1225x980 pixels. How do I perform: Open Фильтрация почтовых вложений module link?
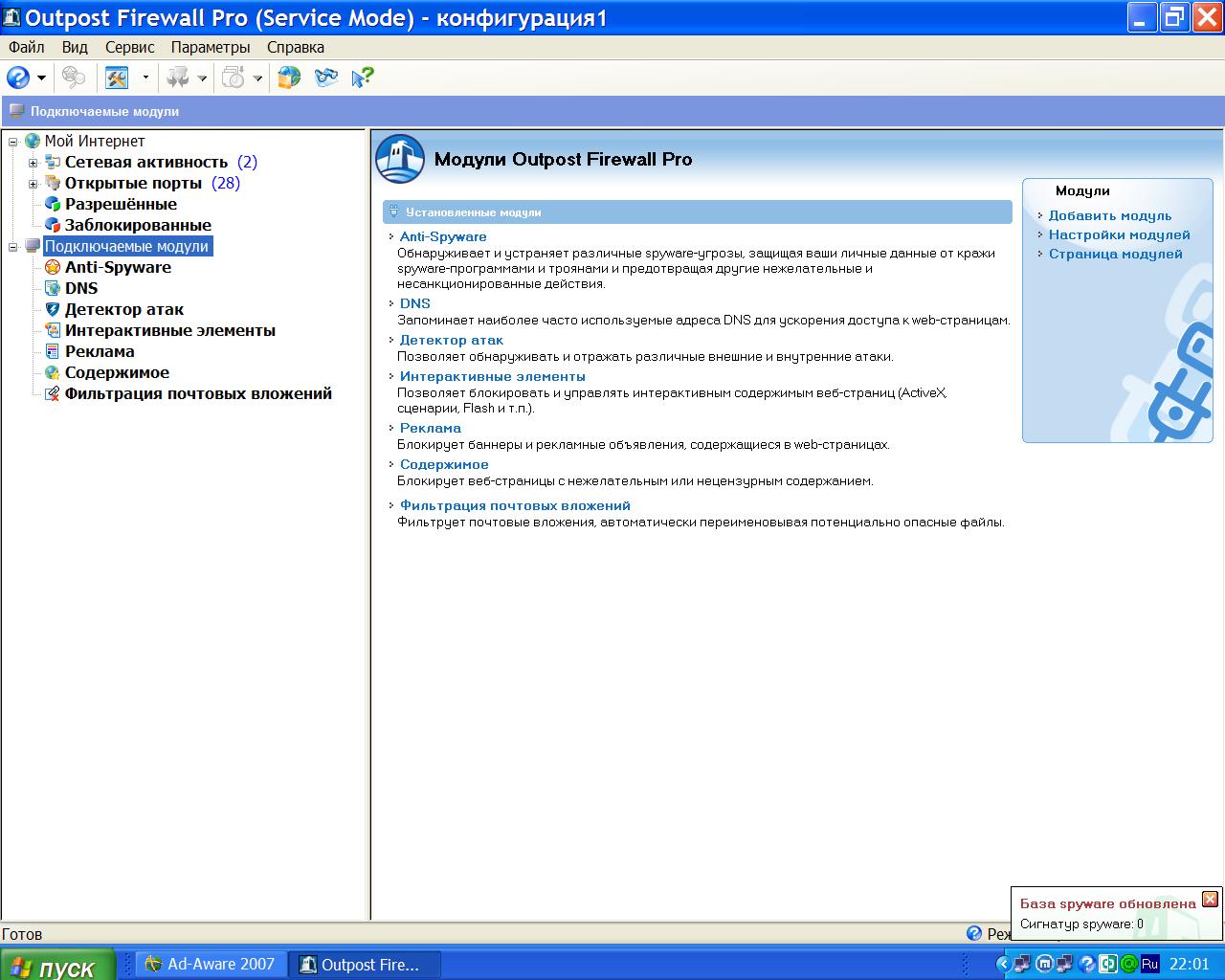(515, 505)
